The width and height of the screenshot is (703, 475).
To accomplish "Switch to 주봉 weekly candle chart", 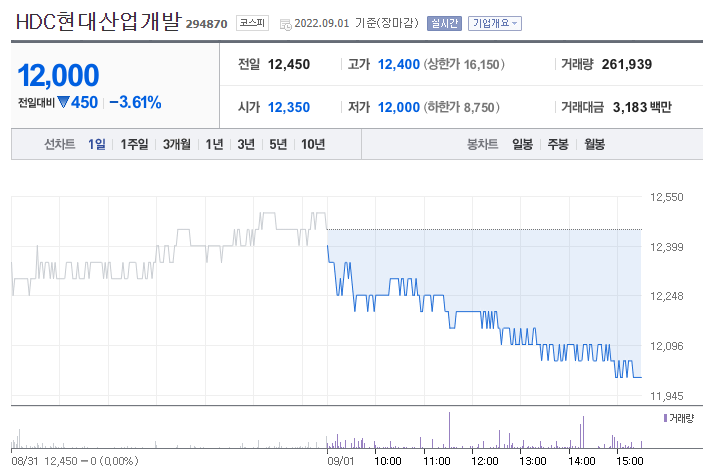I will point(558,144).
